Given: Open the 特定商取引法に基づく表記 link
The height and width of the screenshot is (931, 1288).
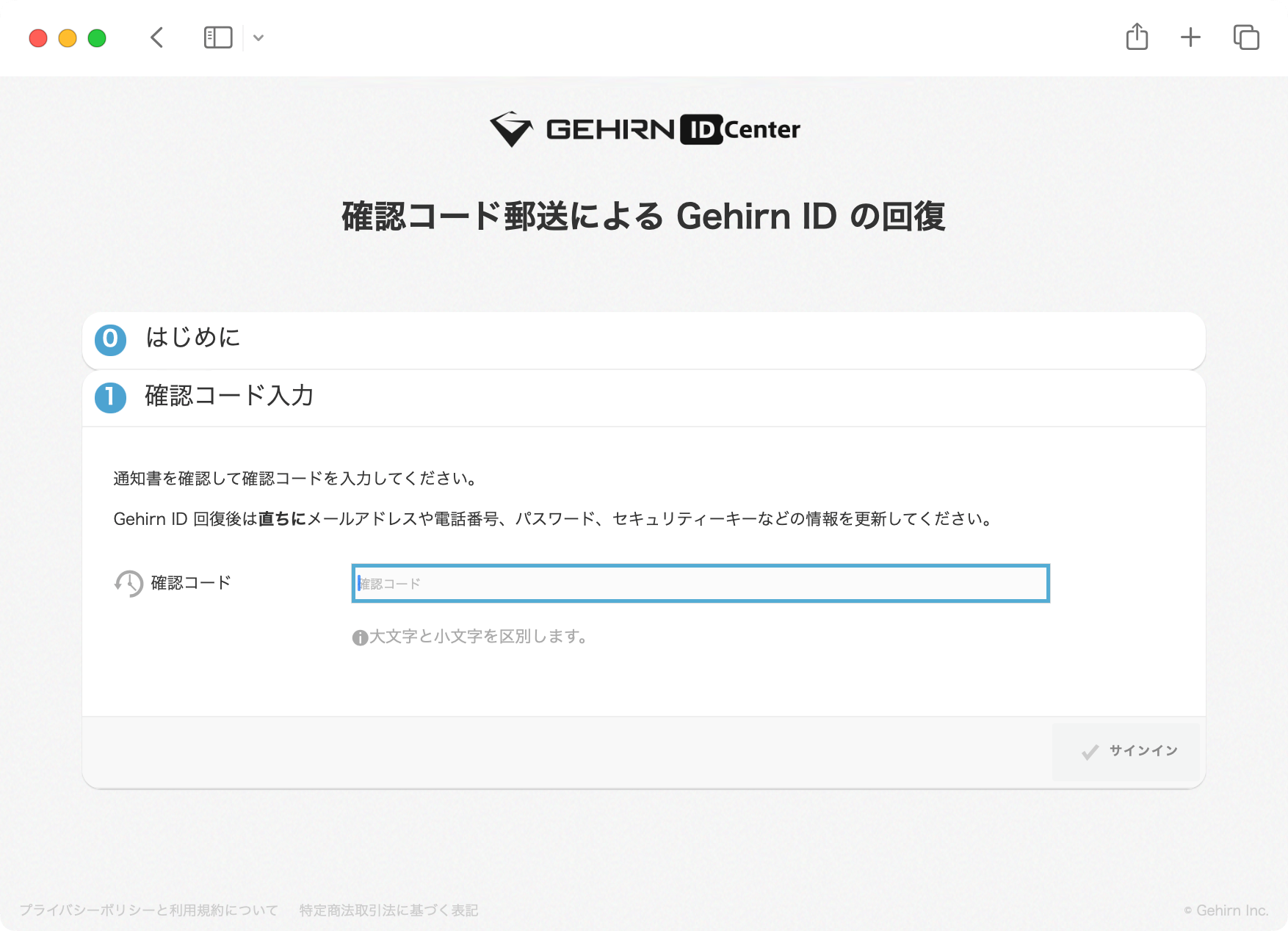Looking at the screenshot, I should tap(388, 910).
